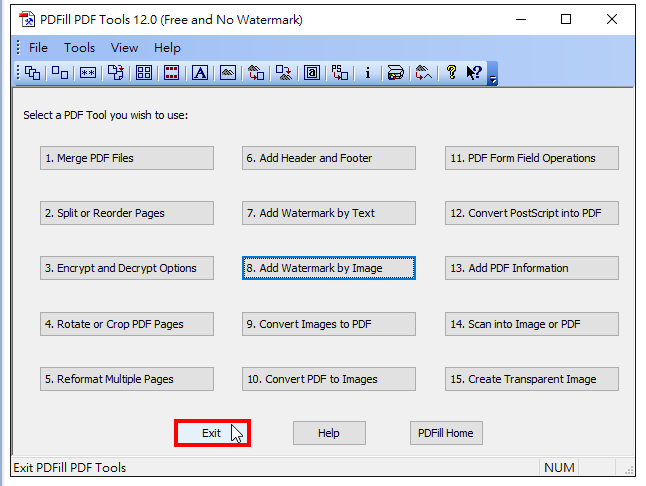
Task: Click the yellow question mark Help icon
Action: point(452,72)
